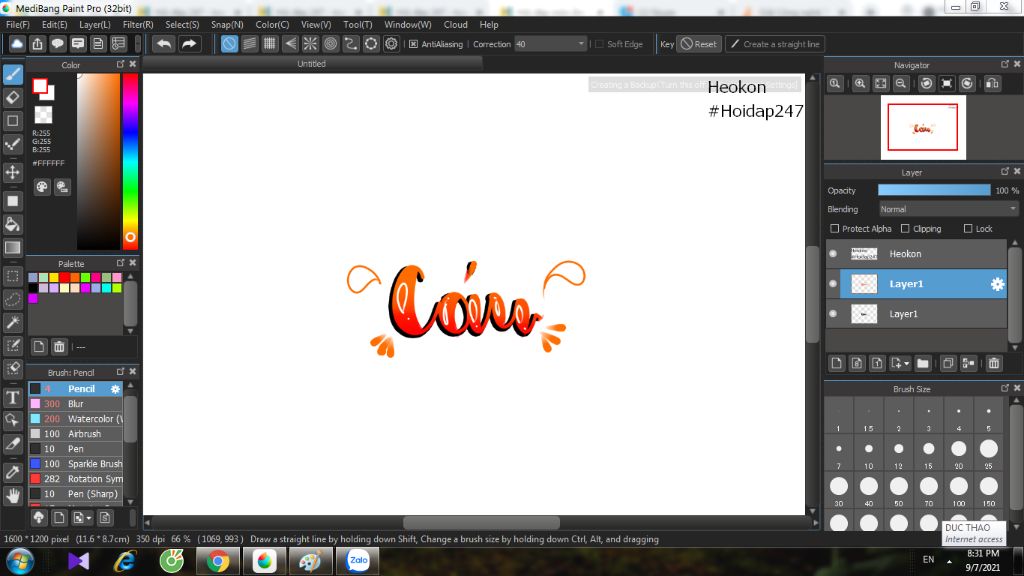Image resolution: width=1024 pixels, height=576 pixels.
Task: Open the Filter menu
Action: [138, 25]
